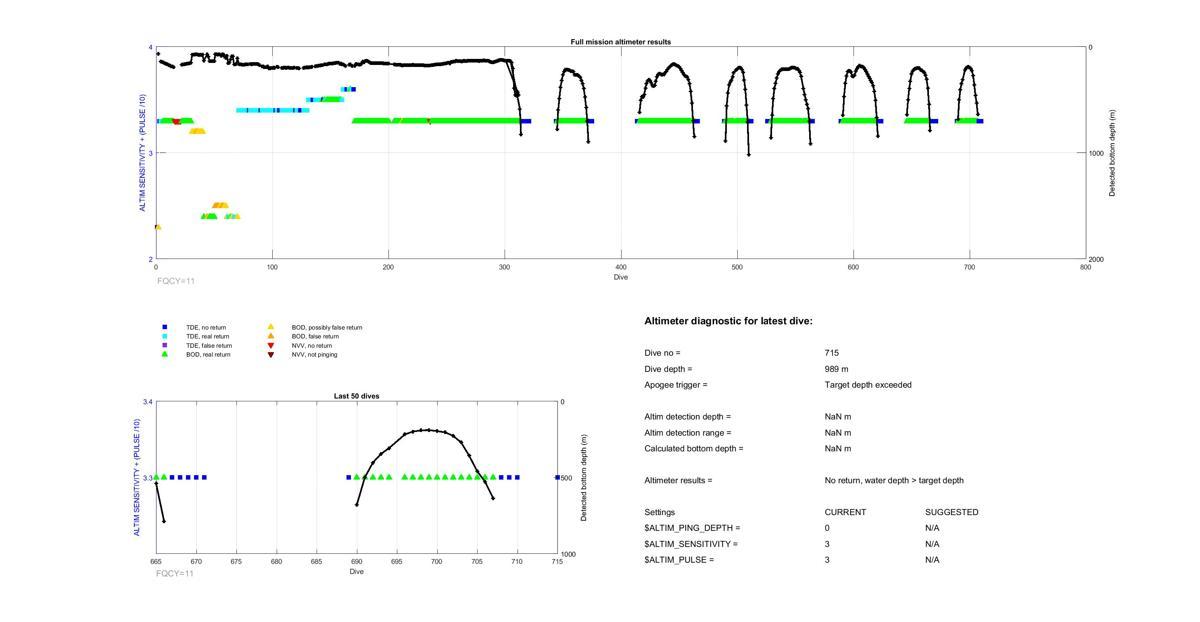
Task: Click the 'Calculated bottom depth =' label
Action: click(694, 449)
